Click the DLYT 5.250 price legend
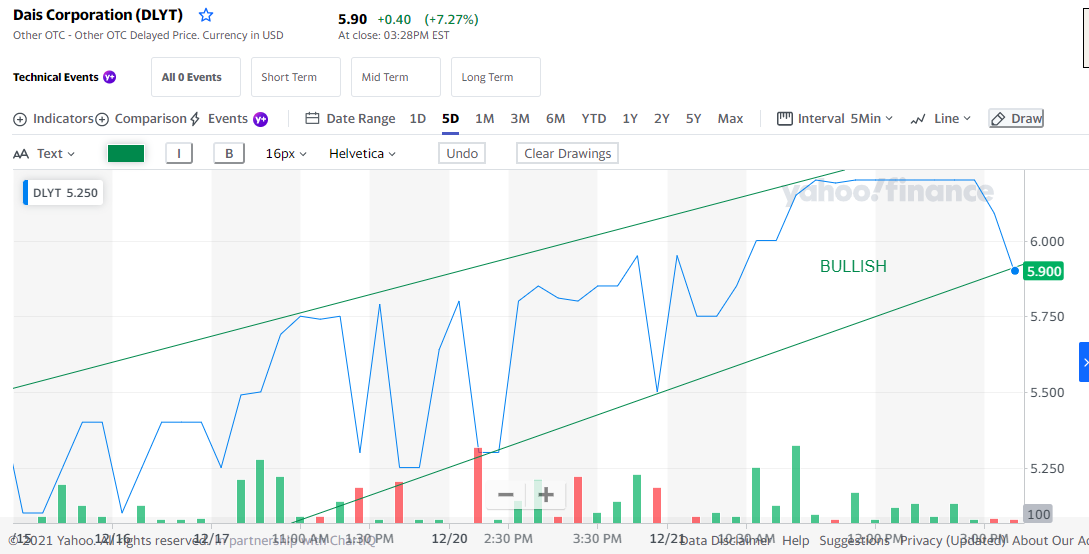This screenshot has height=554, width=1089. point(63,193)
